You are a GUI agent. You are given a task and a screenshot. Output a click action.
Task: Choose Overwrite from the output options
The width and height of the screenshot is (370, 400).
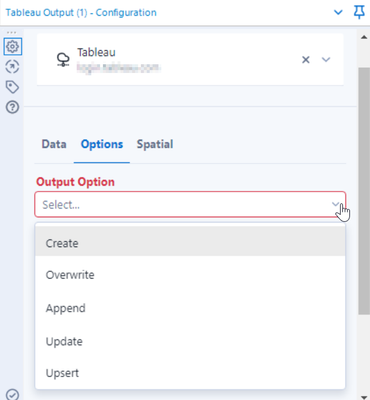click(x=190, y=275)
